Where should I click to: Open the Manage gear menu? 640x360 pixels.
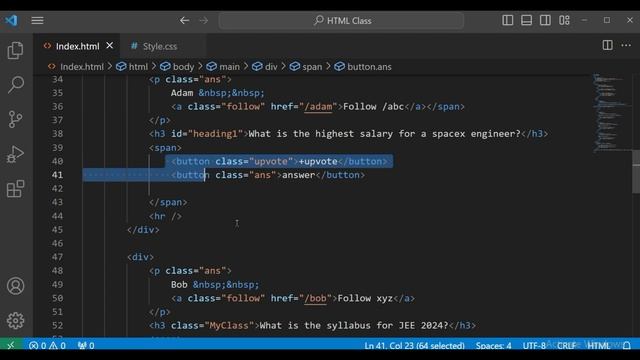click(16, 320)
